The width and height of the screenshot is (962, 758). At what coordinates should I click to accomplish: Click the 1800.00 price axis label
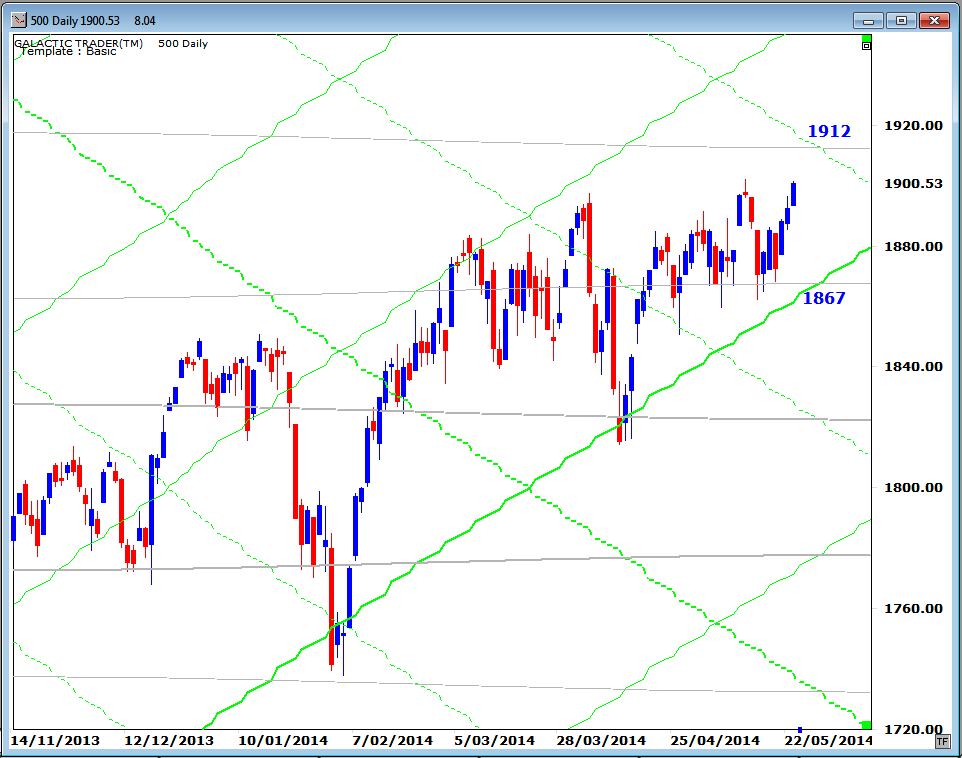click(x=913, y=487)
